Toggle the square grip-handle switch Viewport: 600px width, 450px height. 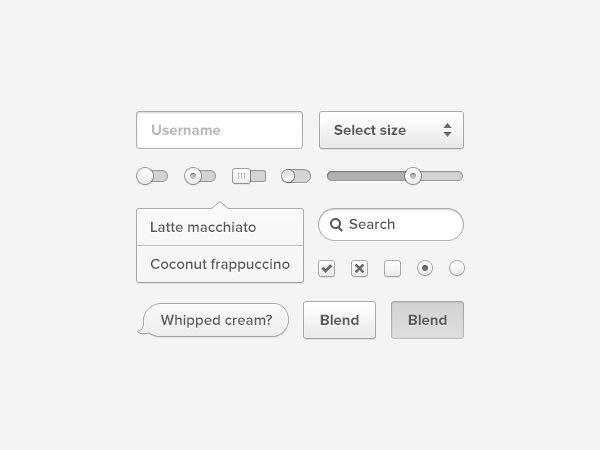click(249, 176)
